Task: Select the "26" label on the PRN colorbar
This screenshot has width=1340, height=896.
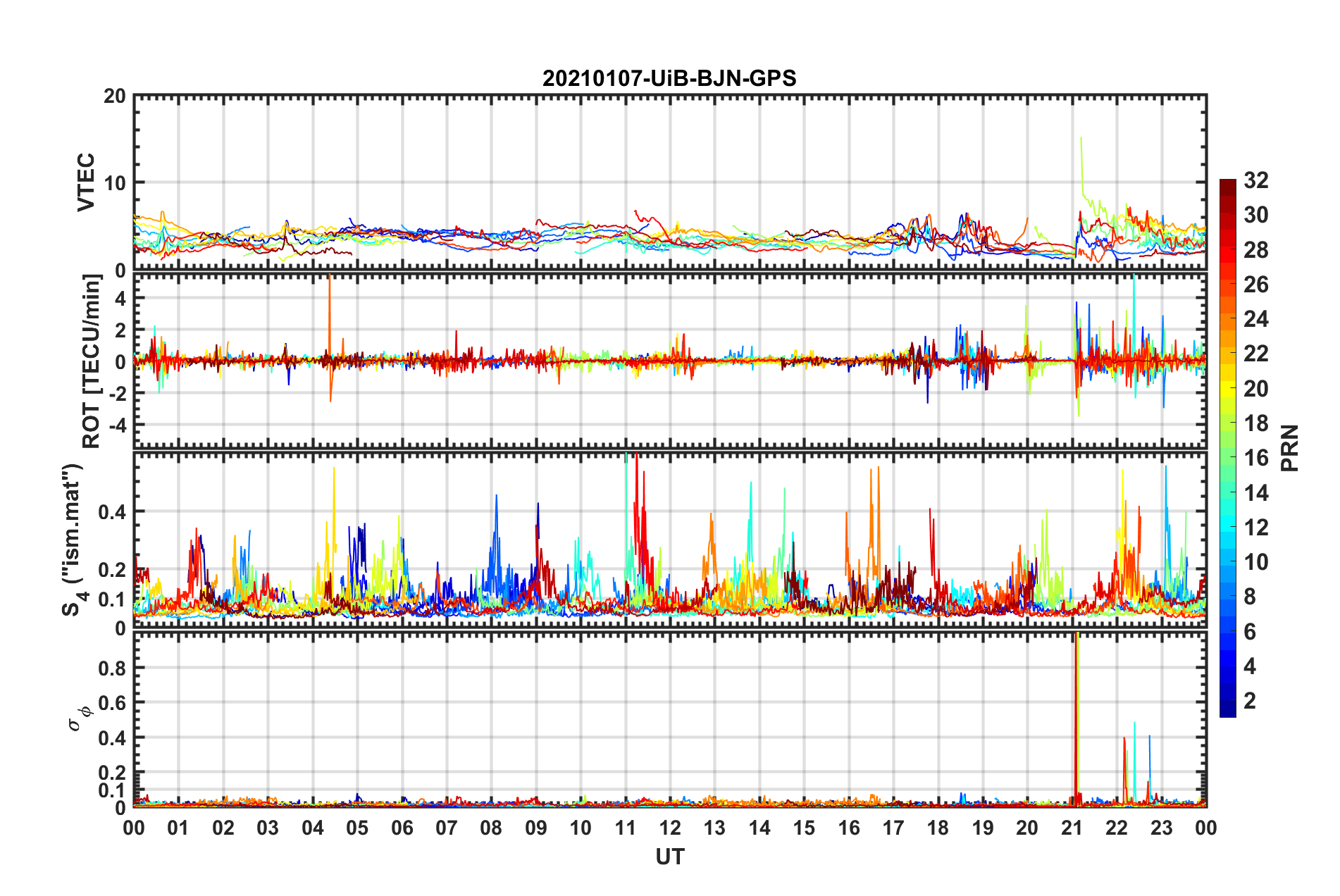Action: (1255, 285)
